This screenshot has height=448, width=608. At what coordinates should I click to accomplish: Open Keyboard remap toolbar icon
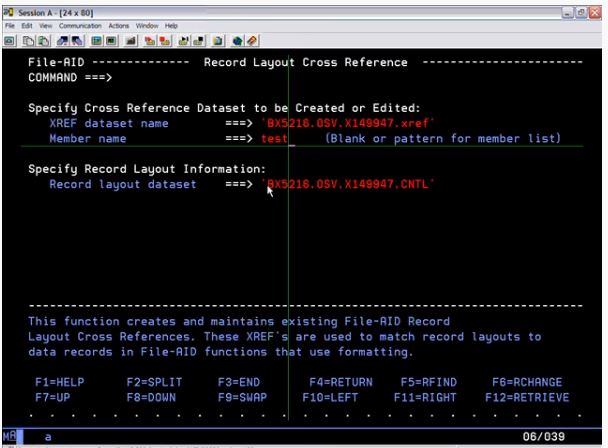(x=131, y=40)
